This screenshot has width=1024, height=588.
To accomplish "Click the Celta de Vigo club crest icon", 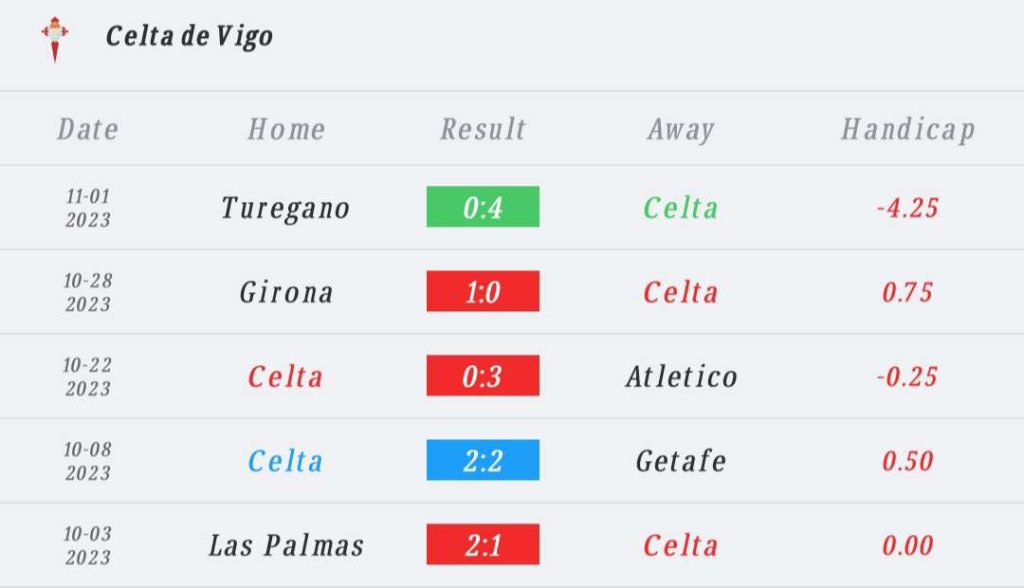I will (54, 39).
